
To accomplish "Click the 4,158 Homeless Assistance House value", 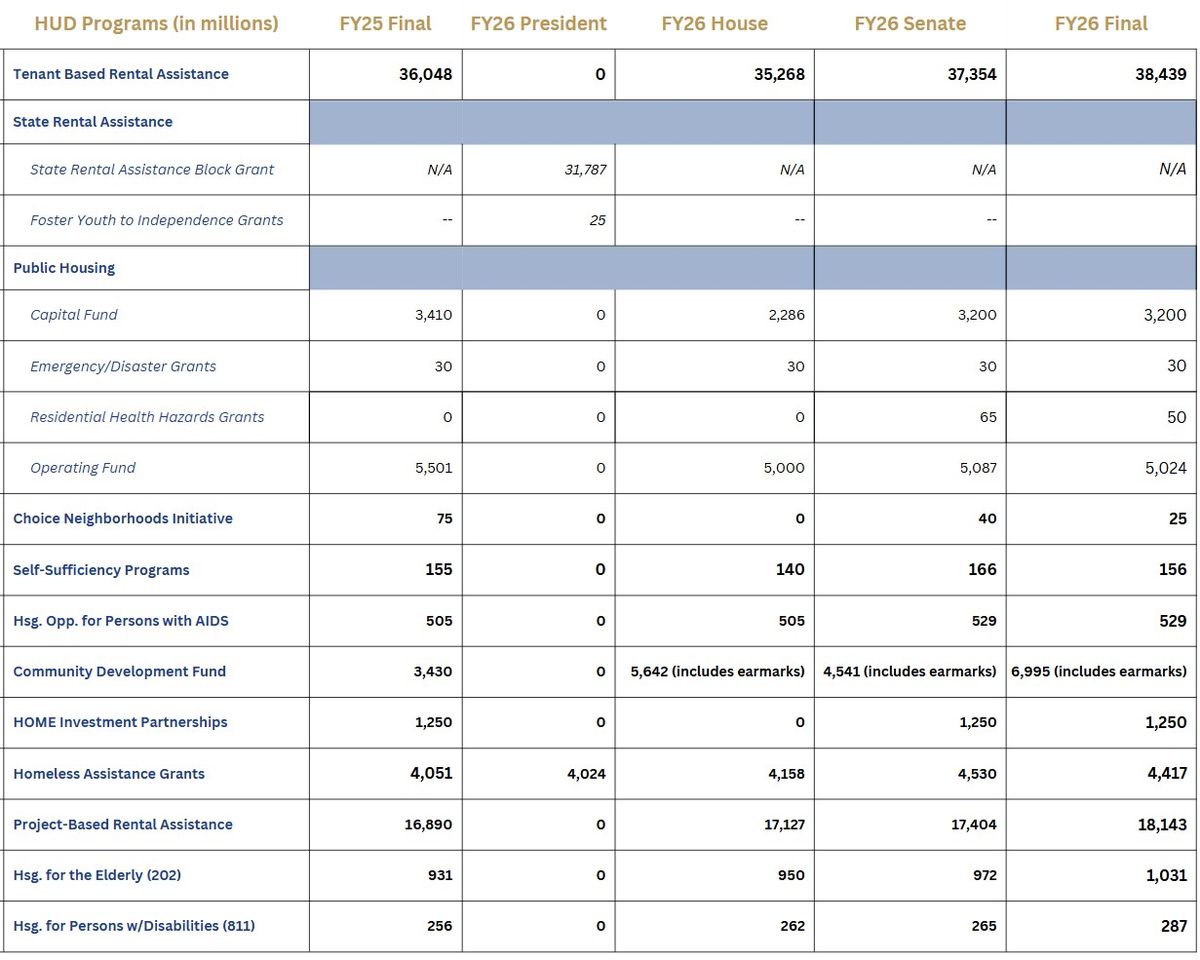I will [785, 774].
